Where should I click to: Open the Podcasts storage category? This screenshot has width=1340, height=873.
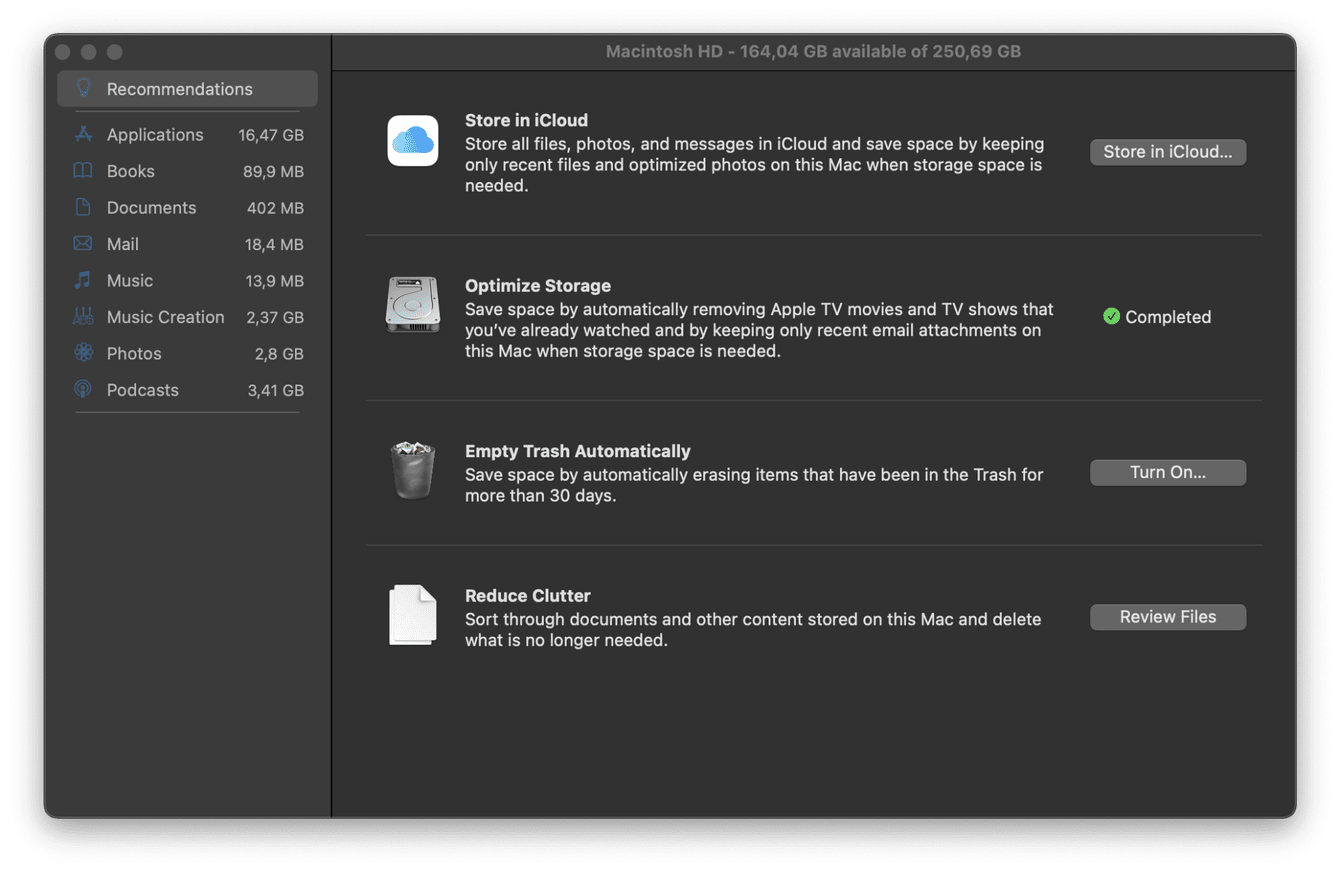188,390
